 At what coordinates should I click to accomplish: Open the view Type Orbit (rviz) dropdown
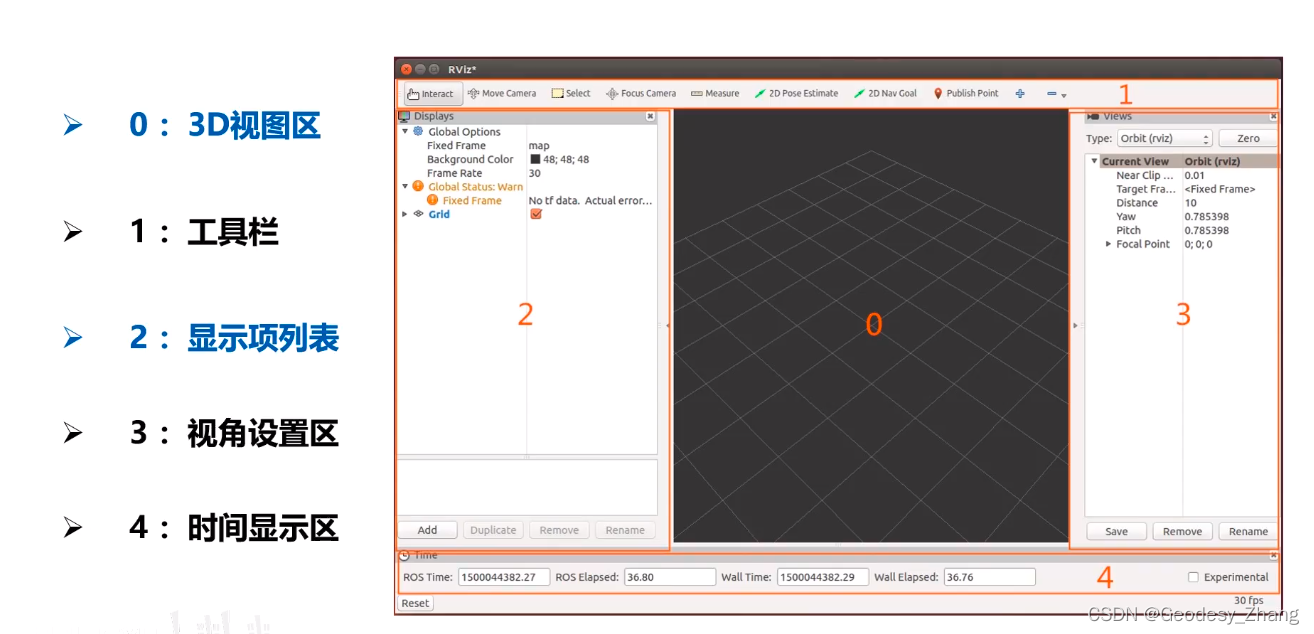[x=1164, y=139]
